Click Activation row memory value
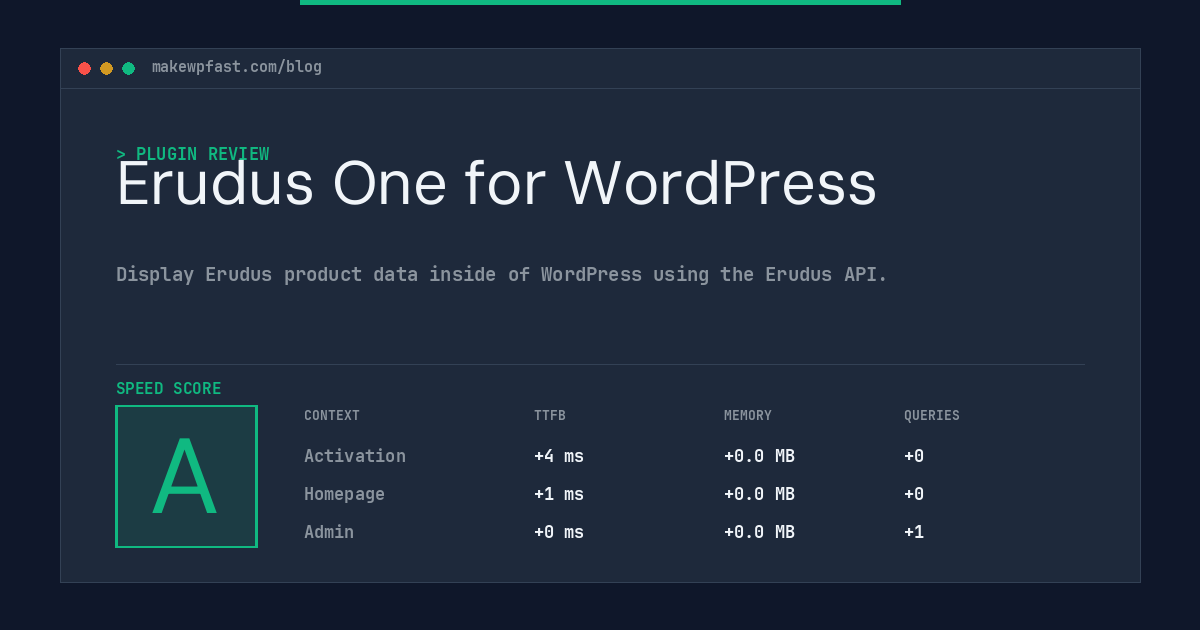 click(x=759, y=456)
